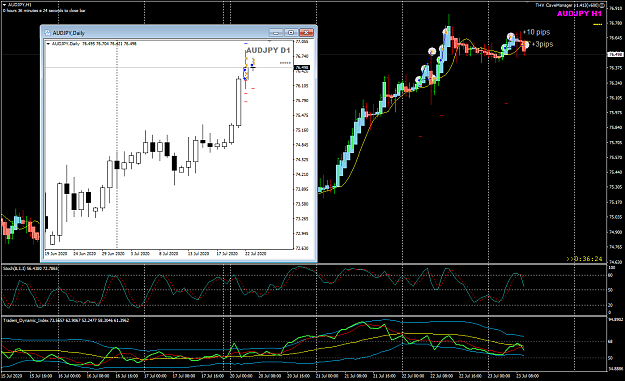Click the 21 Jul 00:00 time-axis label
This screenshot has width=625, height=381.
pos(327,376)
